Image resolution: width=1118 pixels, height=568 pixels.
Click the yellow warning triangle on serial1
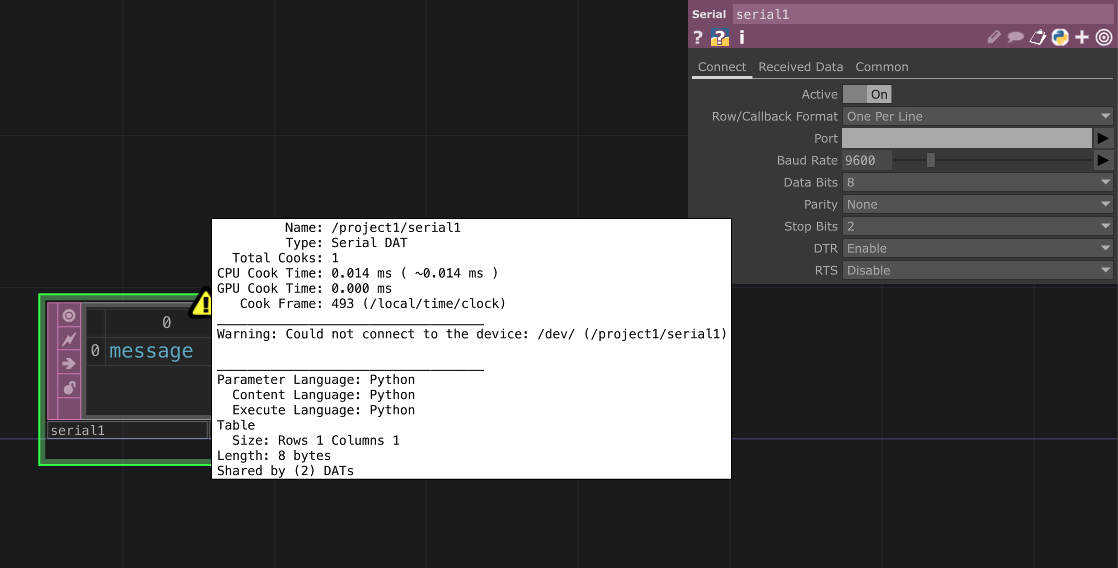point(203,304)
